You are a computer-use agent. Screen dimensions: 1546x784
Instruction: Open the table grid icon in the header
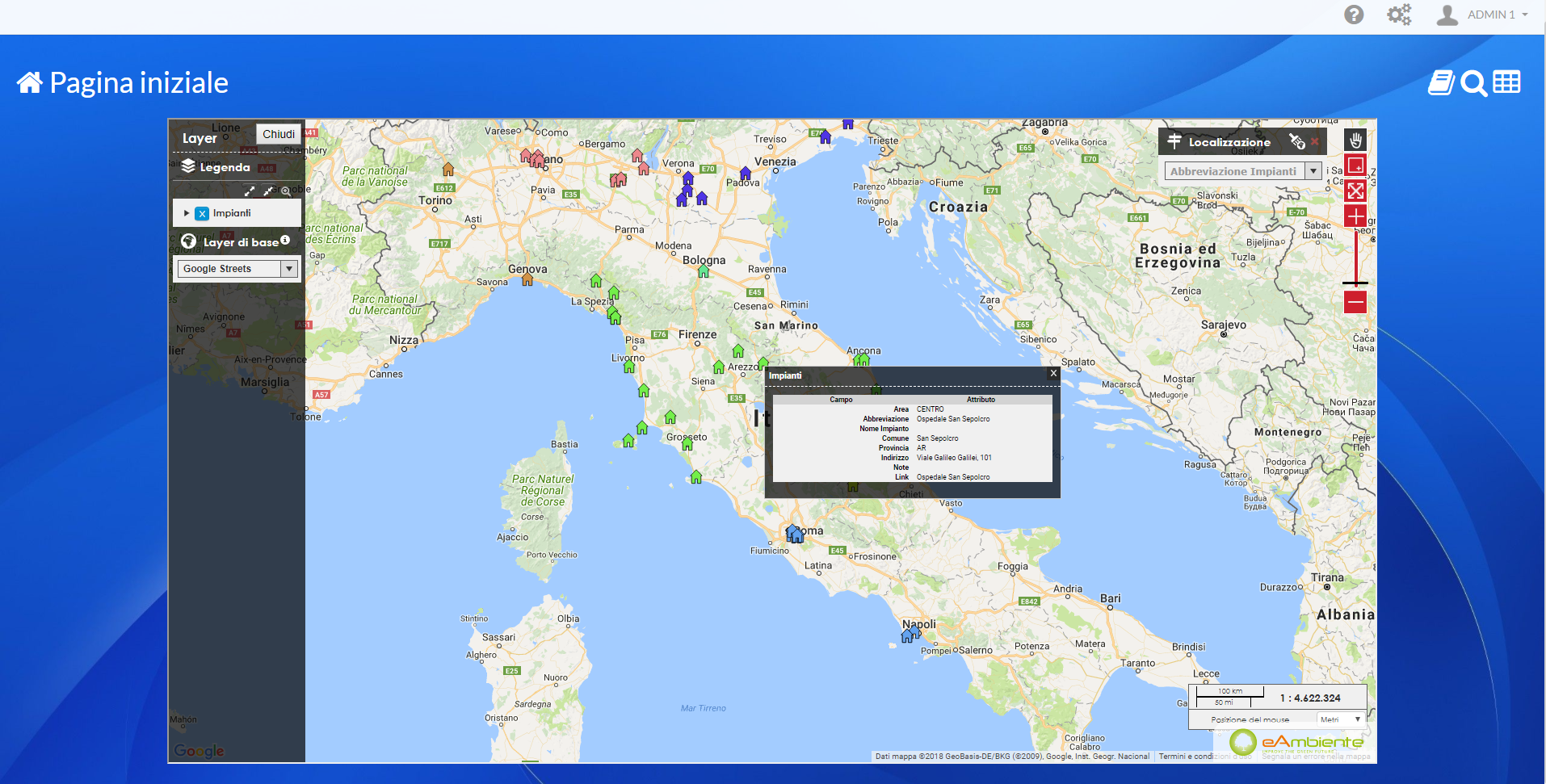[1506, 82]
